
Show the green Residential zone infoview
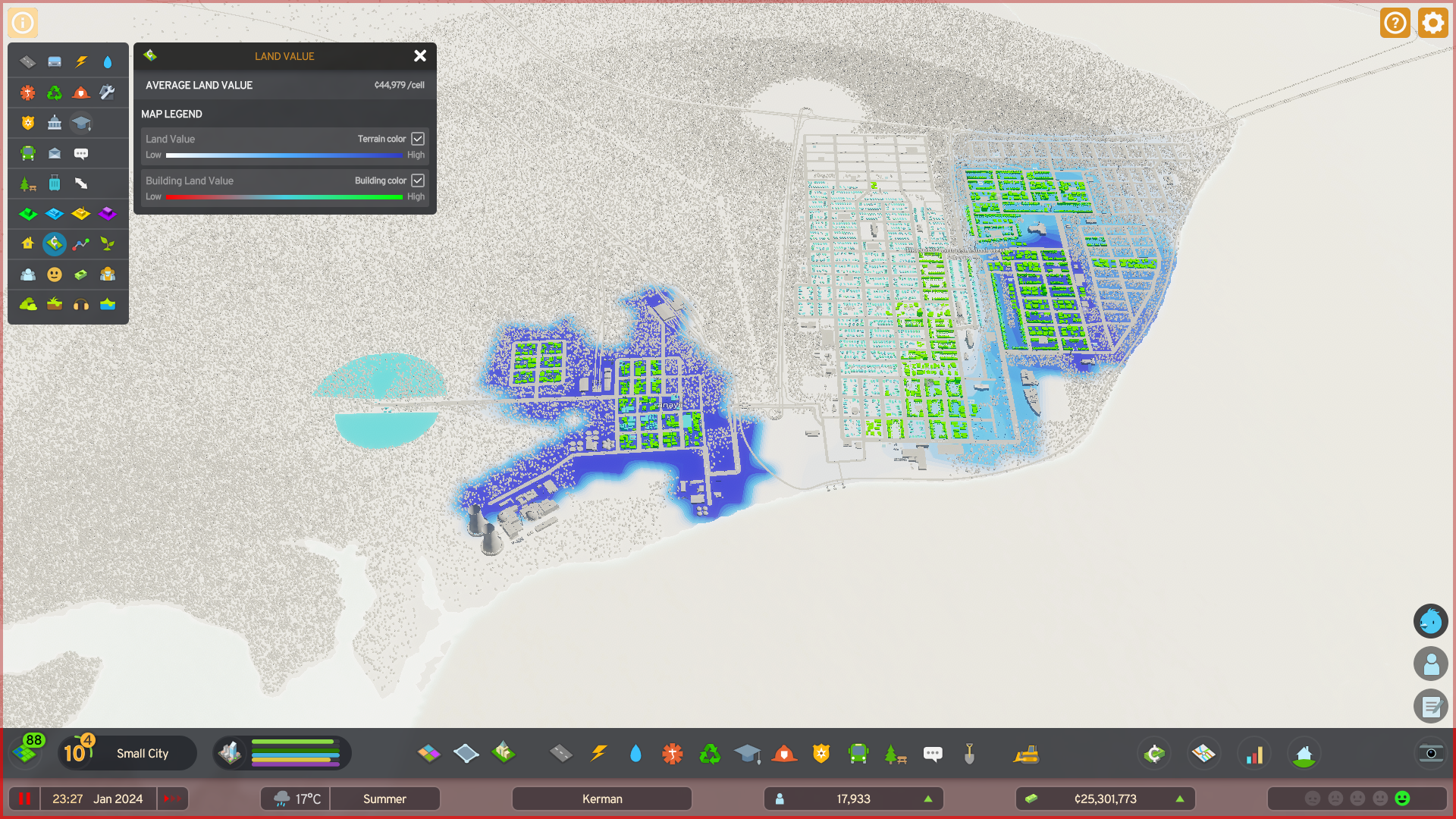tap(28, 214)
